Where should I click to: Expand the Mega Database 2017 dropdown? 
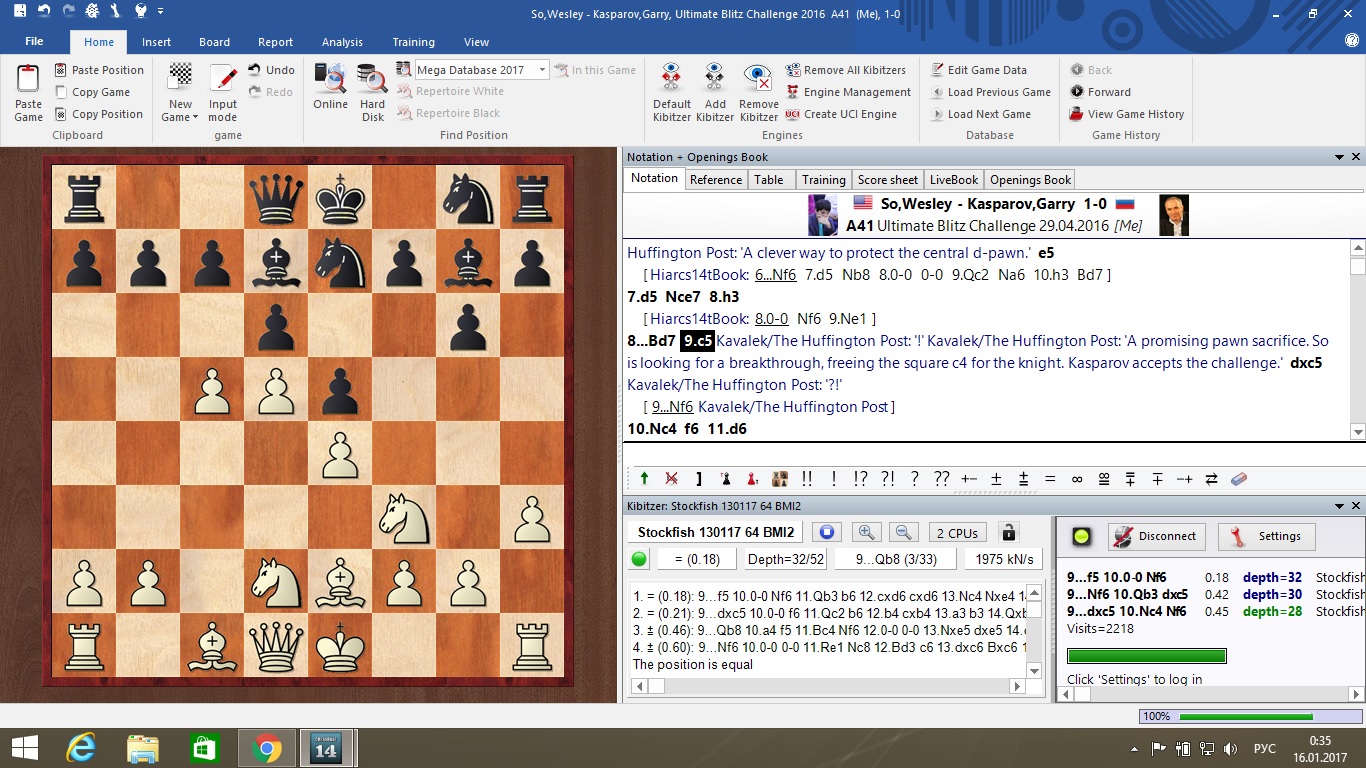click(542, 70)
